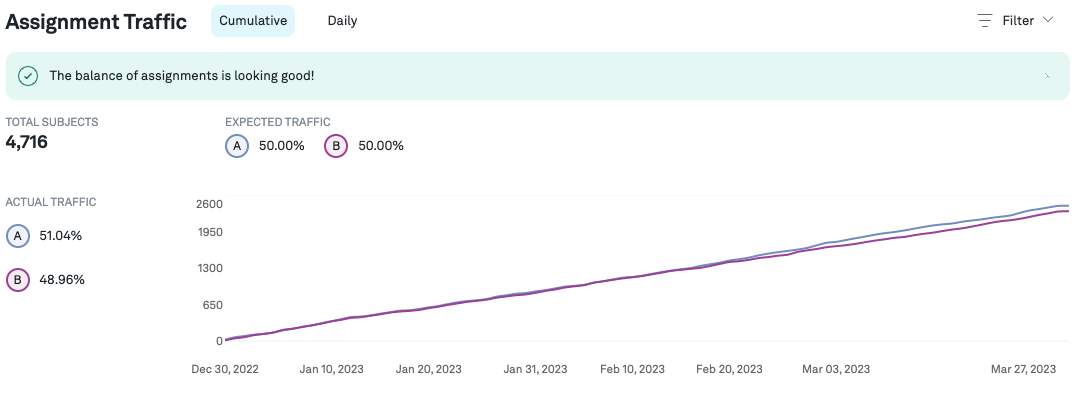Image resolution: width=1077 pixels, height=400 pixels.
Task: Open the Filter dropdown arrow
Action: coord(1048,20)
